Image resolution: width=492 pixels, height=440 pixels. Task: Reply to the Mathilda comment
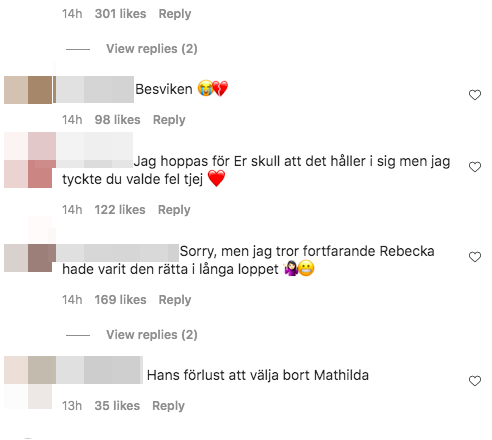click(168, 406)
